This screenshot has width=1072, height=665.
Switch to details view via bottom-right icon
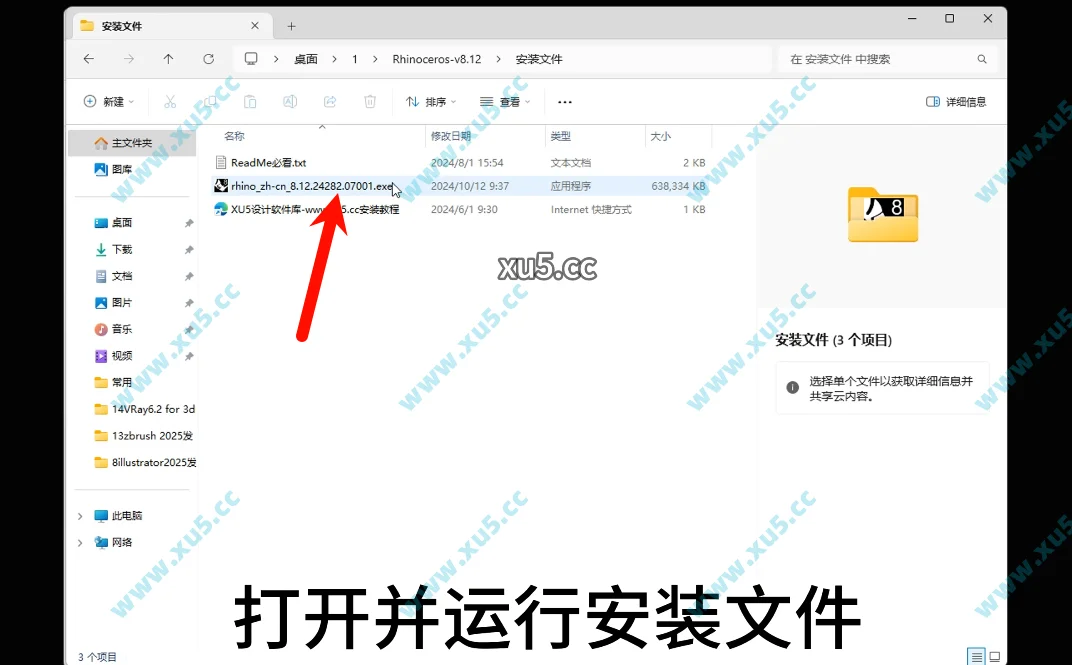[x=976, y=656]
